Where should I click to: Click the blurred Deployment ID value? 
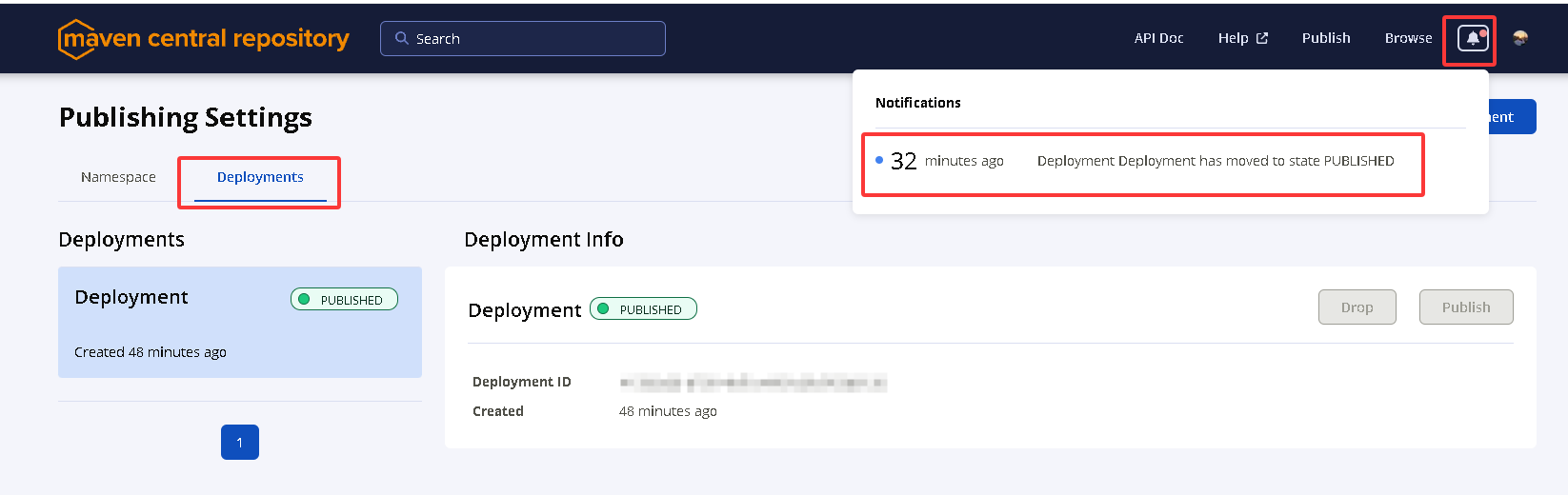coord(753,383)
